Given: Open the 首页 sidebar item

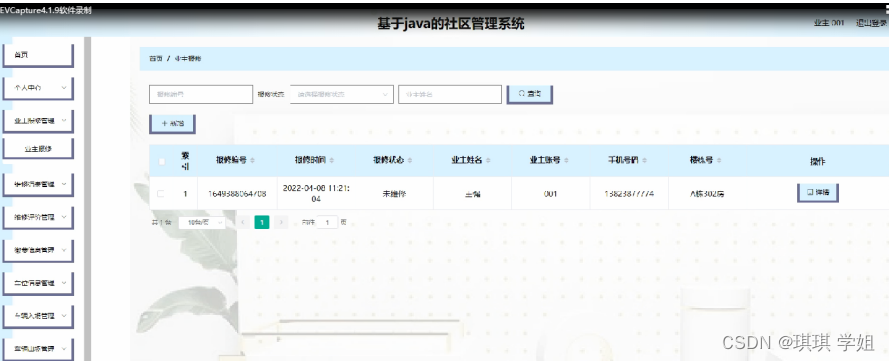Looking at the screenshot, I should coord(38,55).
